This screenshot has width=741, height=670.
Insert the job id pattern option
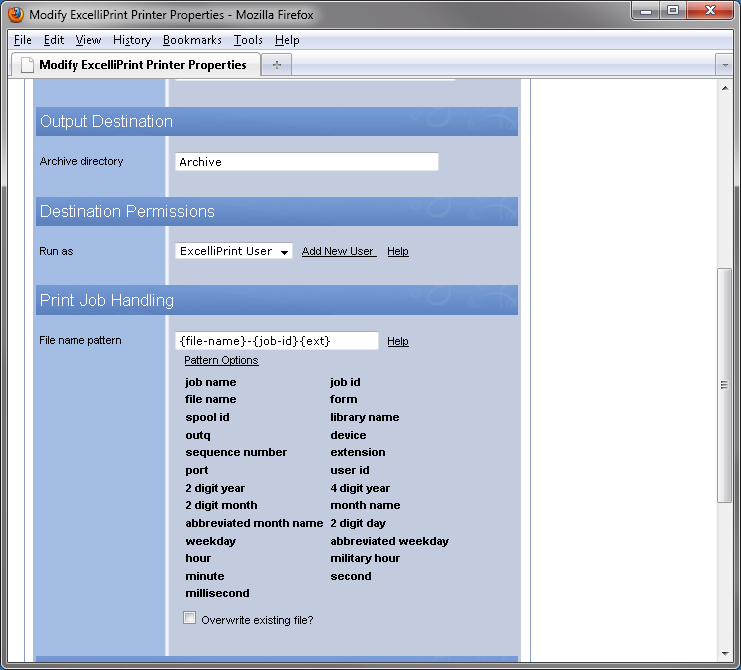pyautogui.click(x=345, y=382)
